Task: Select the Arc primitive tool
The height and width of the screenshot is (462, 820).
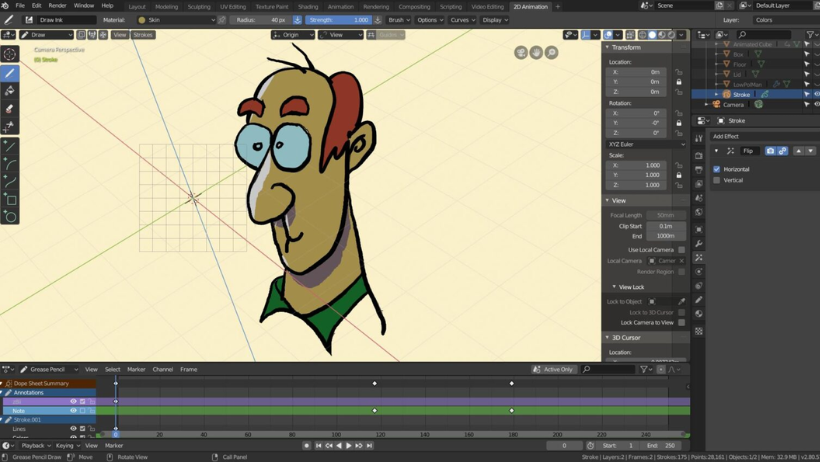Action: pyautogui.click(x=9, y=164)
